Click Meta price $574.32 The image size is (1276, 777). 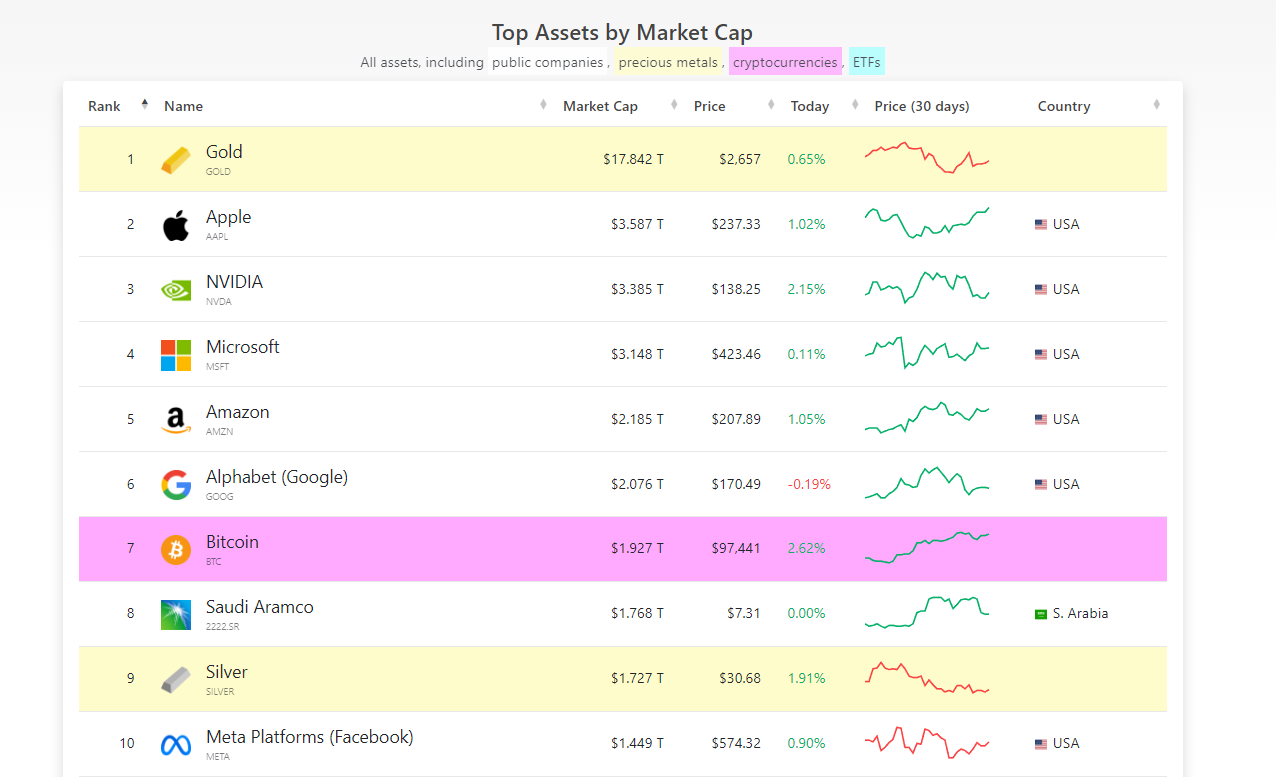(736, 743)
